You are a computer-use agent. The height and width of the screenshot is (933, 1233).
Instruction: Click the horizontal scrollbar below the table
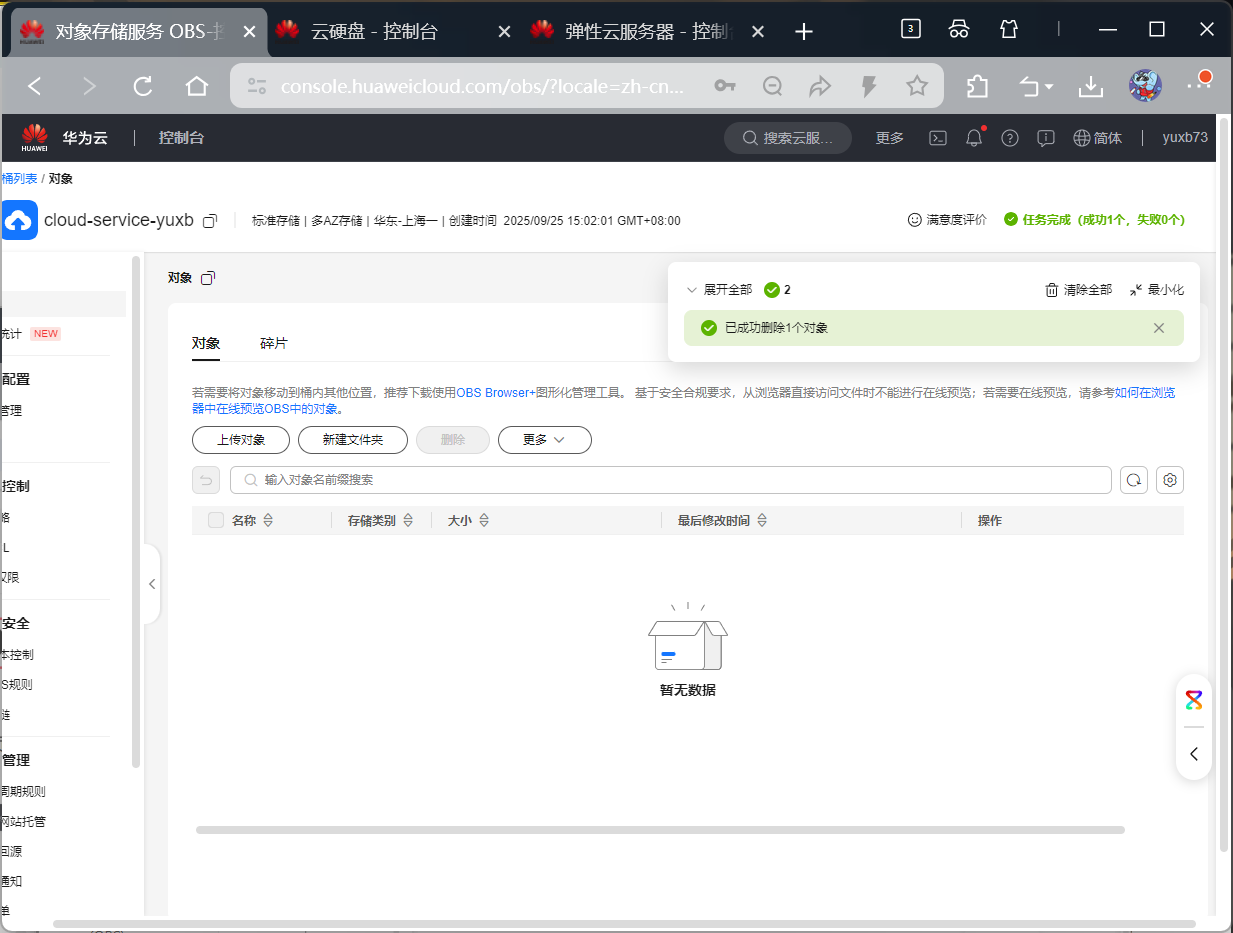tap(660, 830)
